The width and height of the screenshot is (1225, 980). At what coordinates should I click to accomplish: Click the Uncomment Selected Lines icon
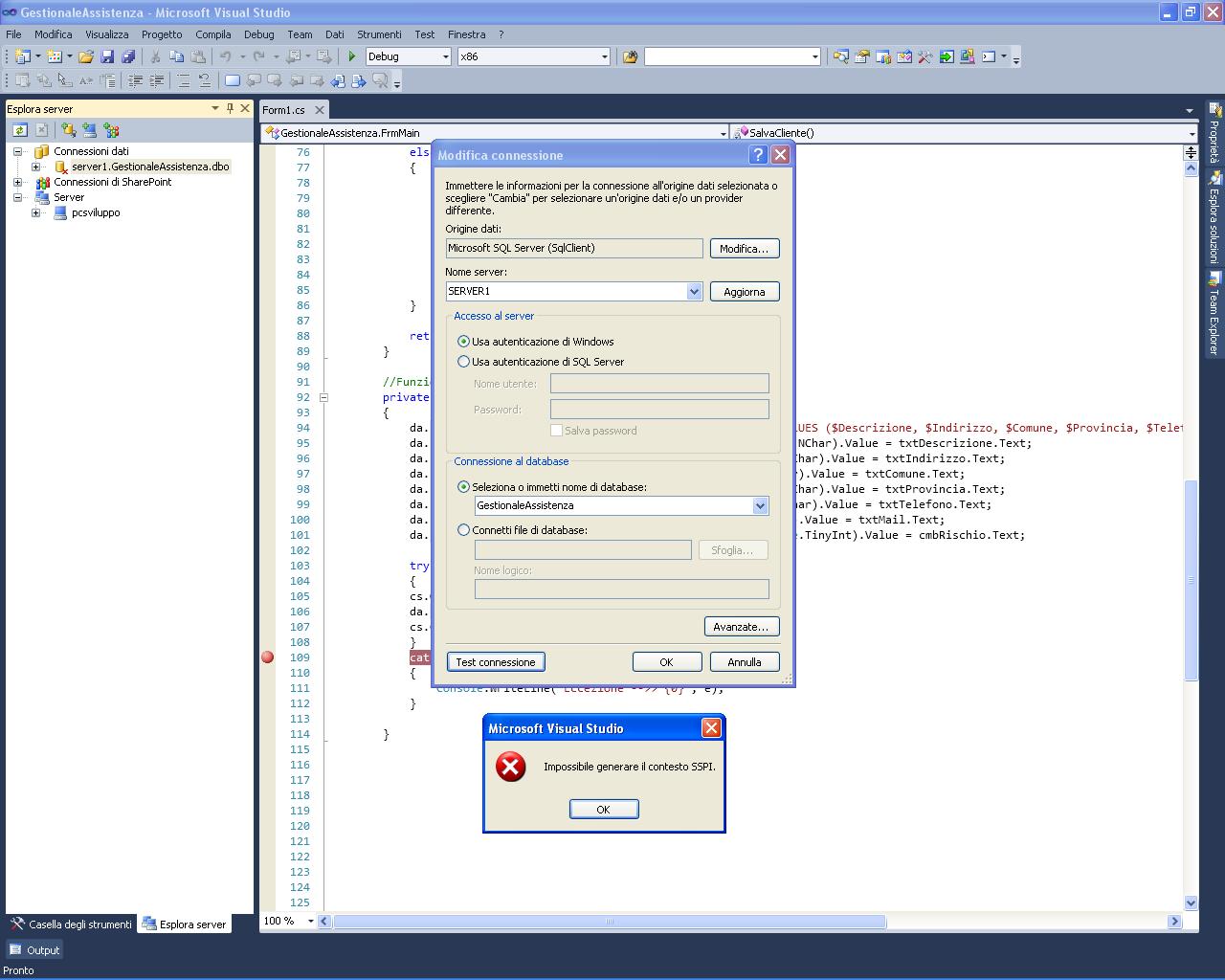pos(204,80)
